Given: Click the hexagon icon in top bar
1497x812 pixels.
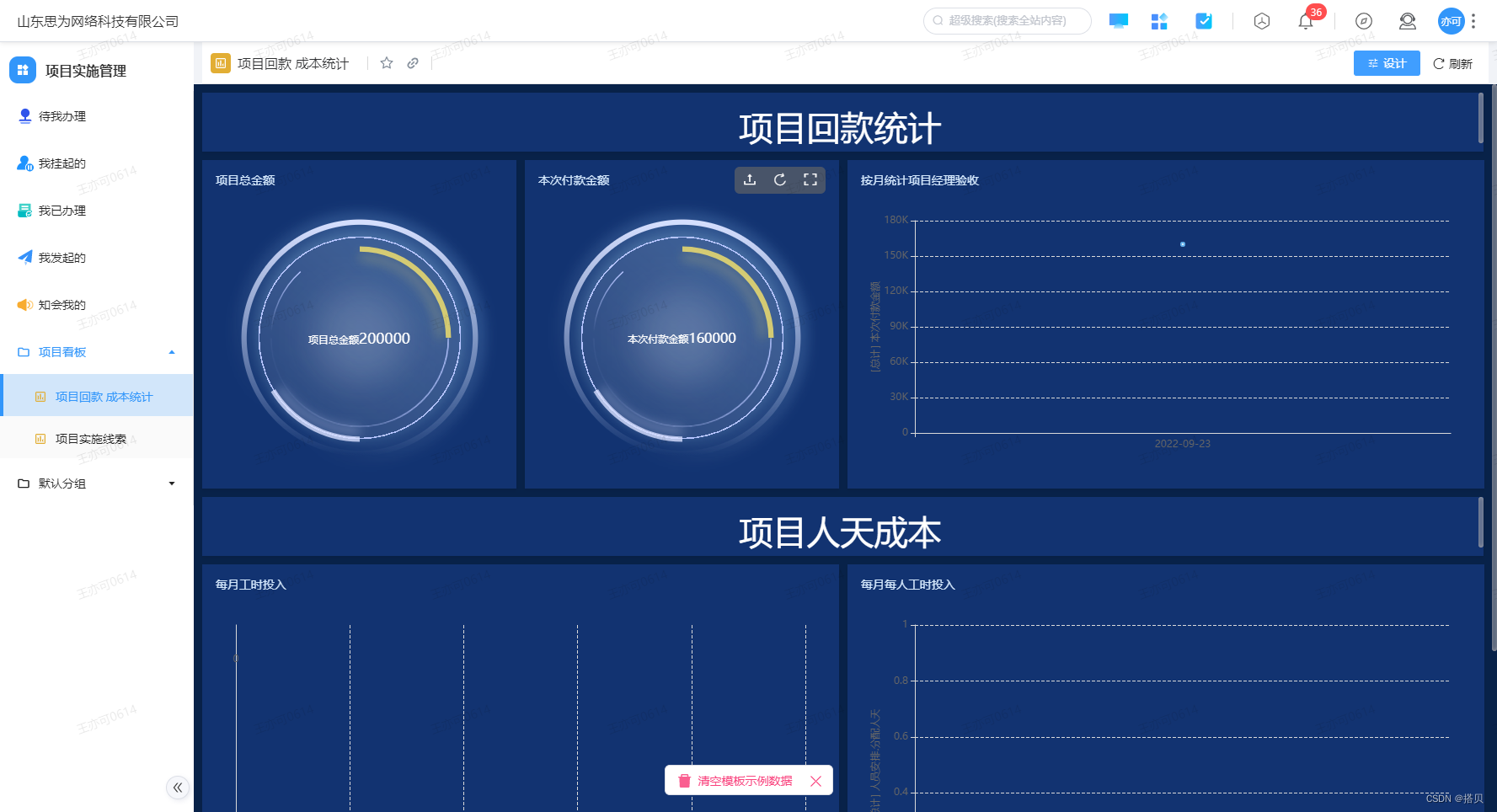Looking at the screenshot, I should tap(1261, 21).
